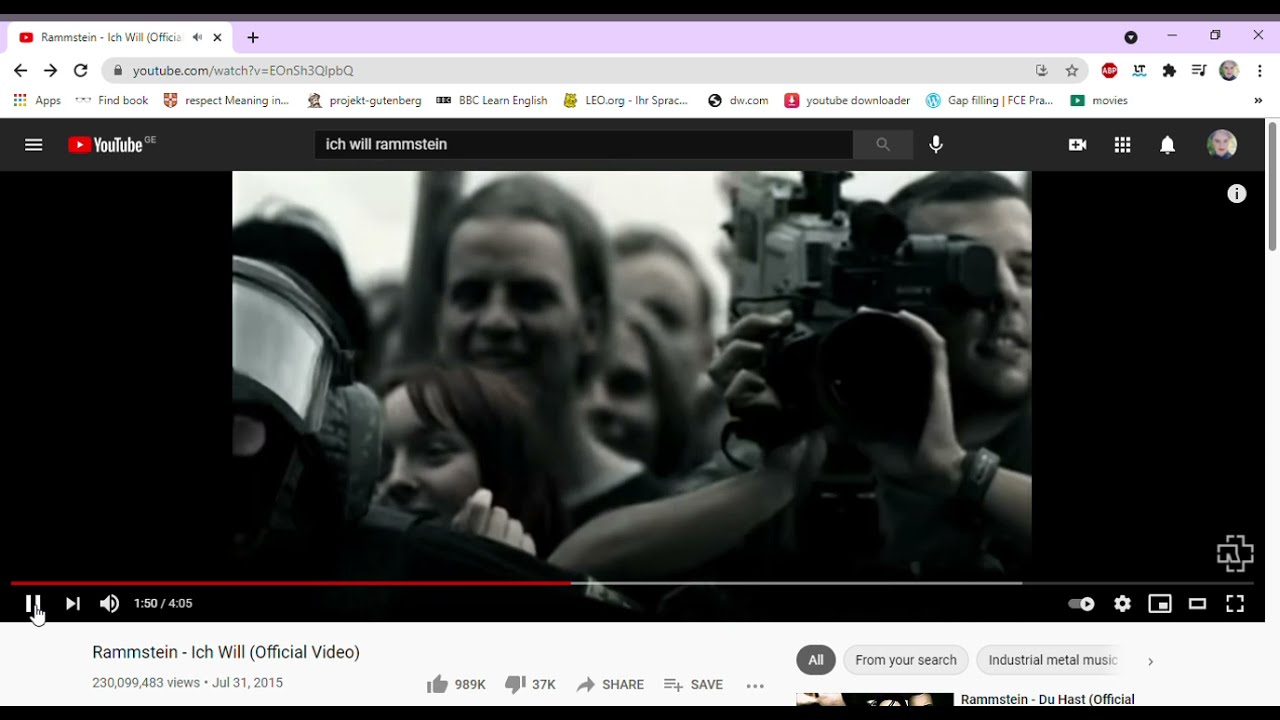Reload the page

(x=81, y=70)
